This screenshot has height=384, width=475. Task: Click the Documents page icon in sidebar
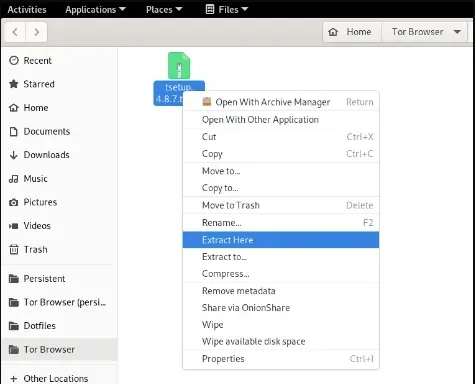[14, 131]
